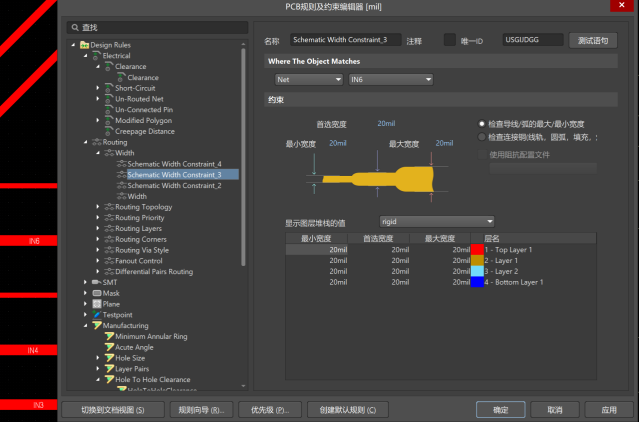Image resolution: width=640 pixels, height=422 pixels.
Task: Select check connected copper width radio option
Action: pyautogui.click(x=483, y=136)
